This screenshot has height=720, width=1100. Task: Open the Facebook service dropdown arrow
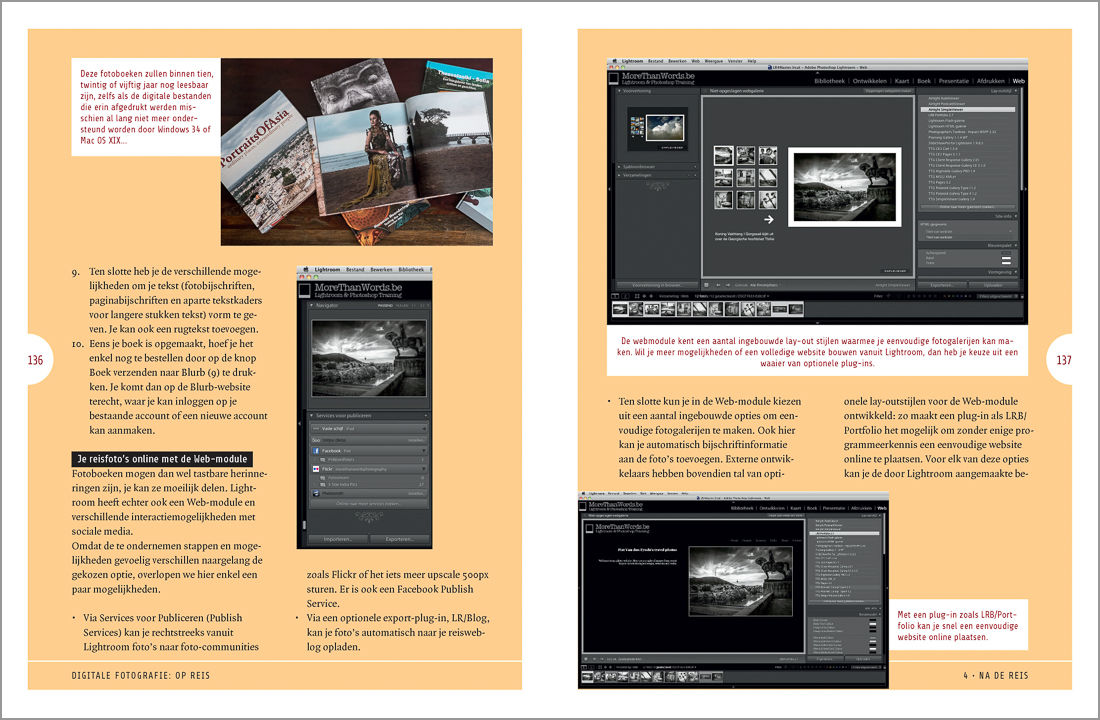tap(424, 451)
